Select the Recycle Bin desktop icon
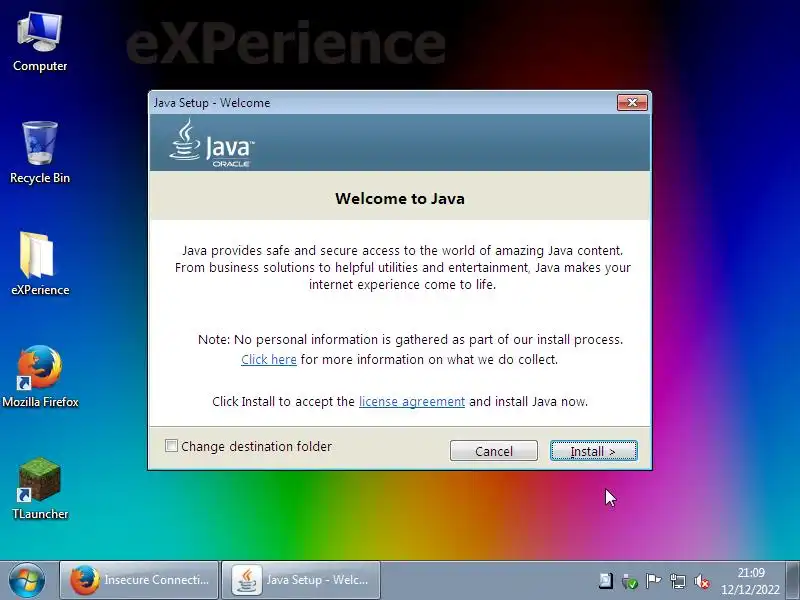The image size is (800, 600). point(40,153)
